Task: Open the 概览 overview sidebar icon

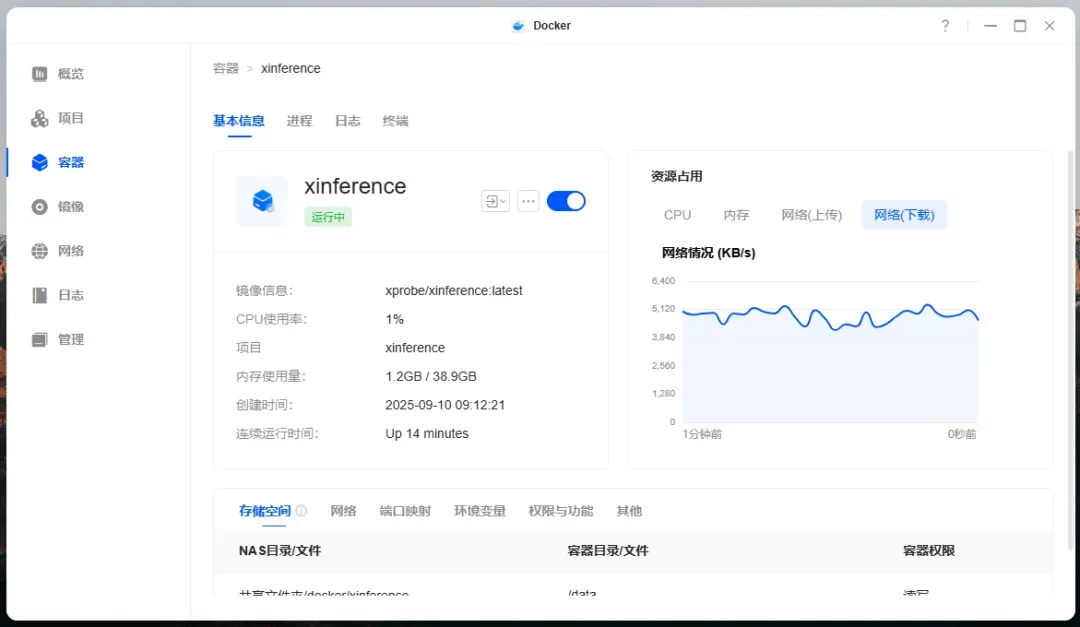Action: [40, 74]
